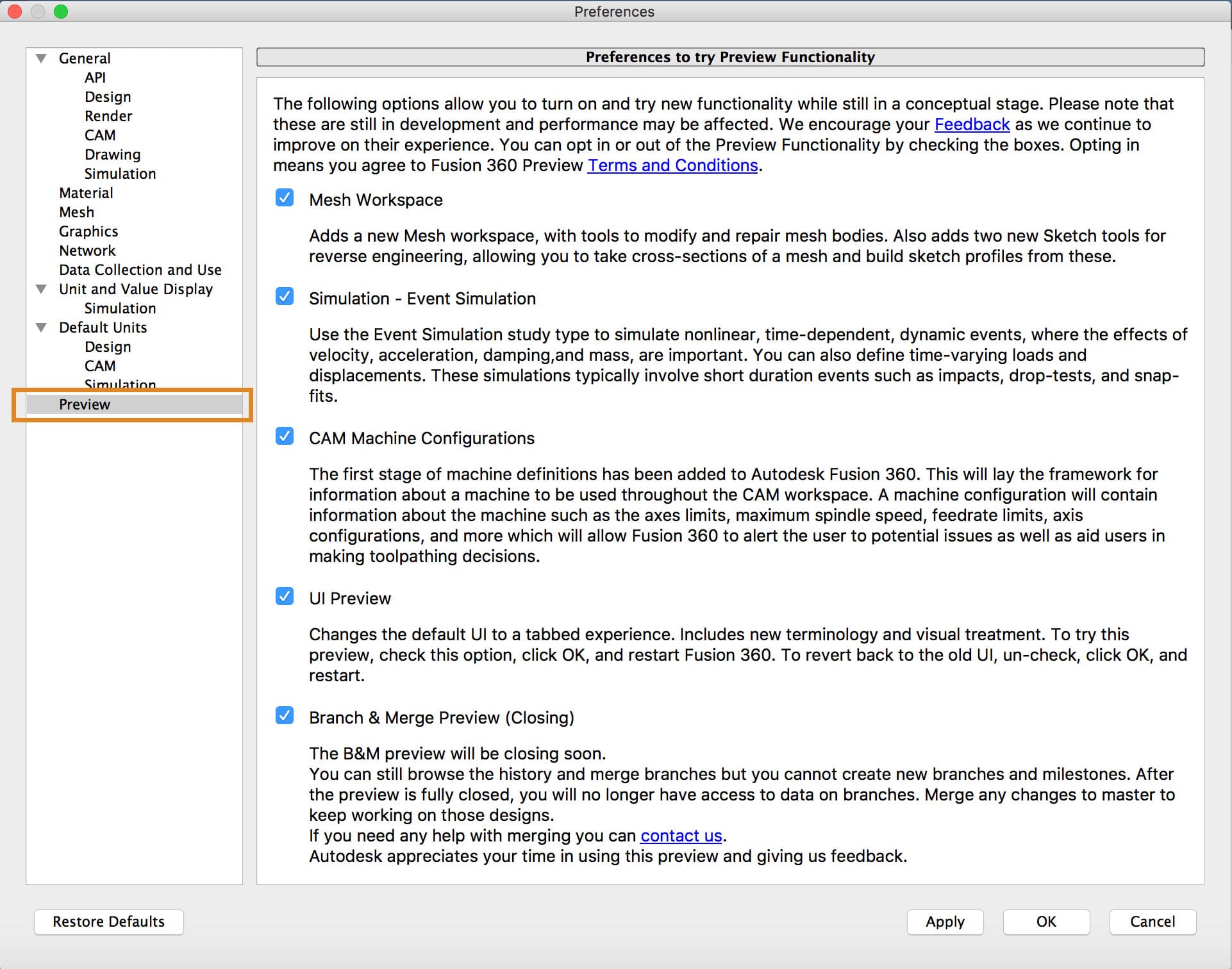This screenshot has width=1232, height=969.
Task: Follow the contact us link
Action: pyautogui.click(x=681, y=836)
